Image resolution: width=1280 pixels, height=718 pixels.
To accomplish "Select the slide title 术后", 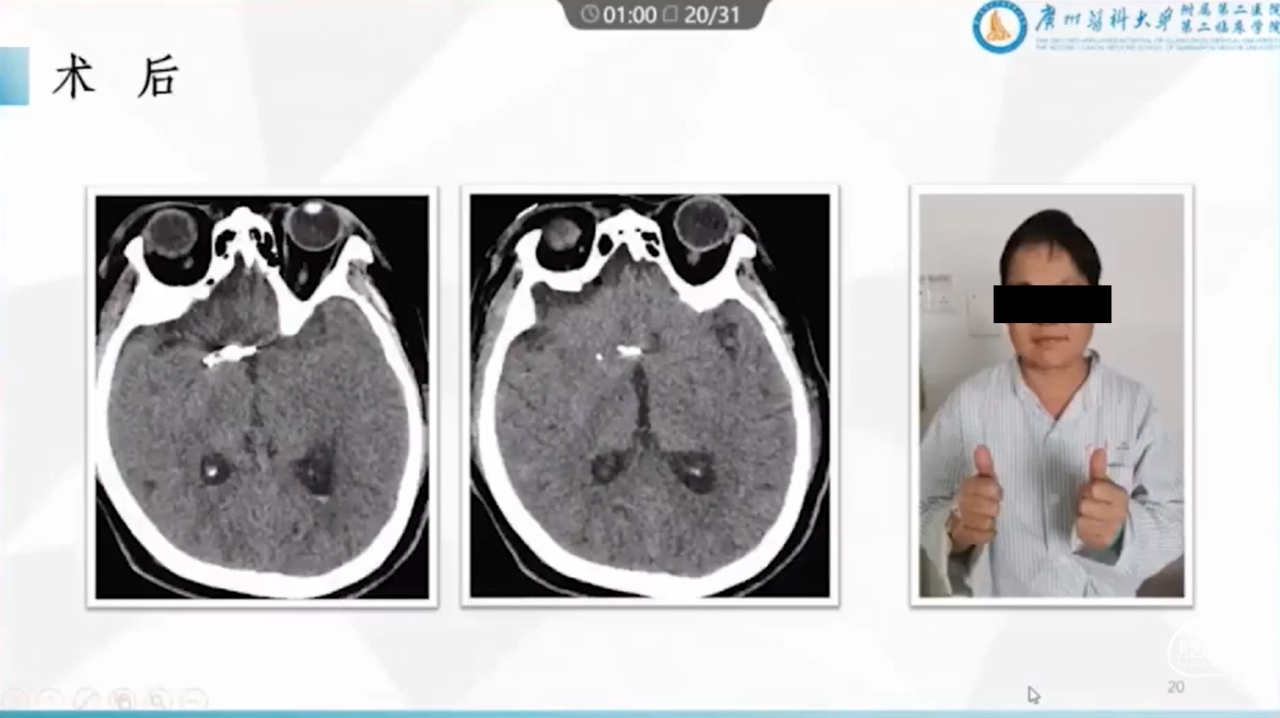I will coord(114,79).
